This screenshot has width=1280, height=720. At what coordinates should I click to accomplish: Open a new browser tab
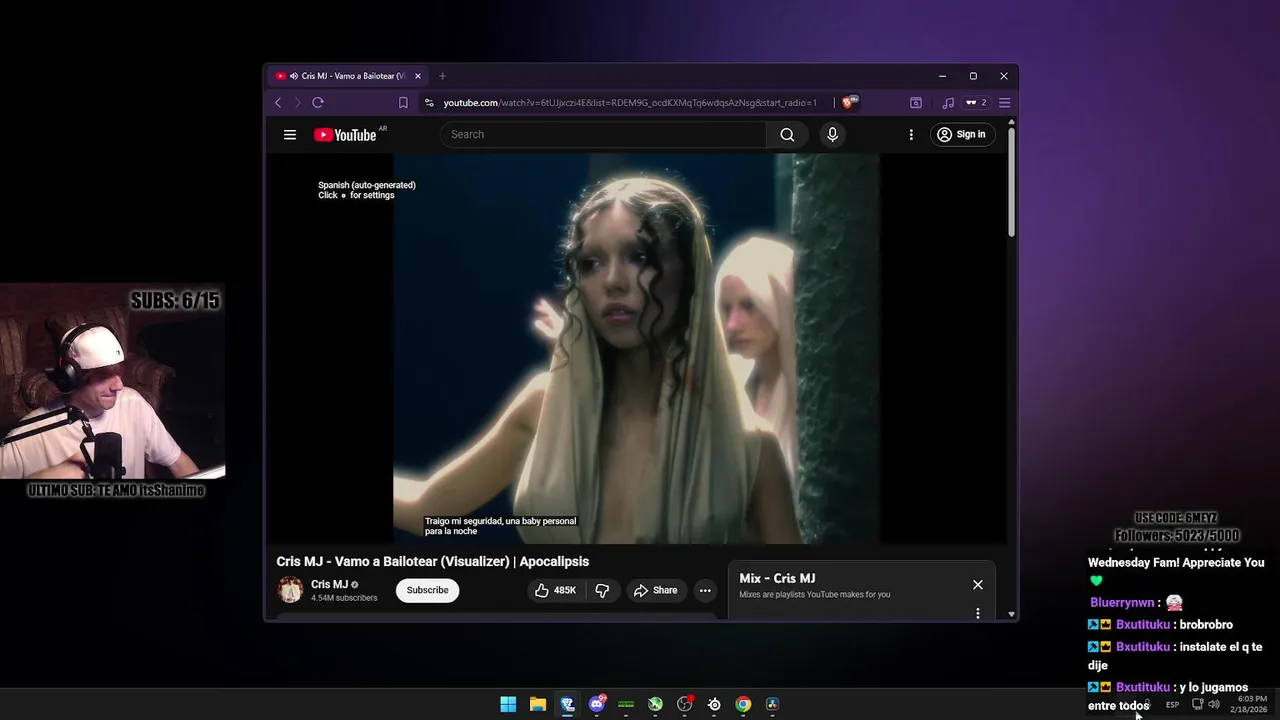[x=442, y=76]
